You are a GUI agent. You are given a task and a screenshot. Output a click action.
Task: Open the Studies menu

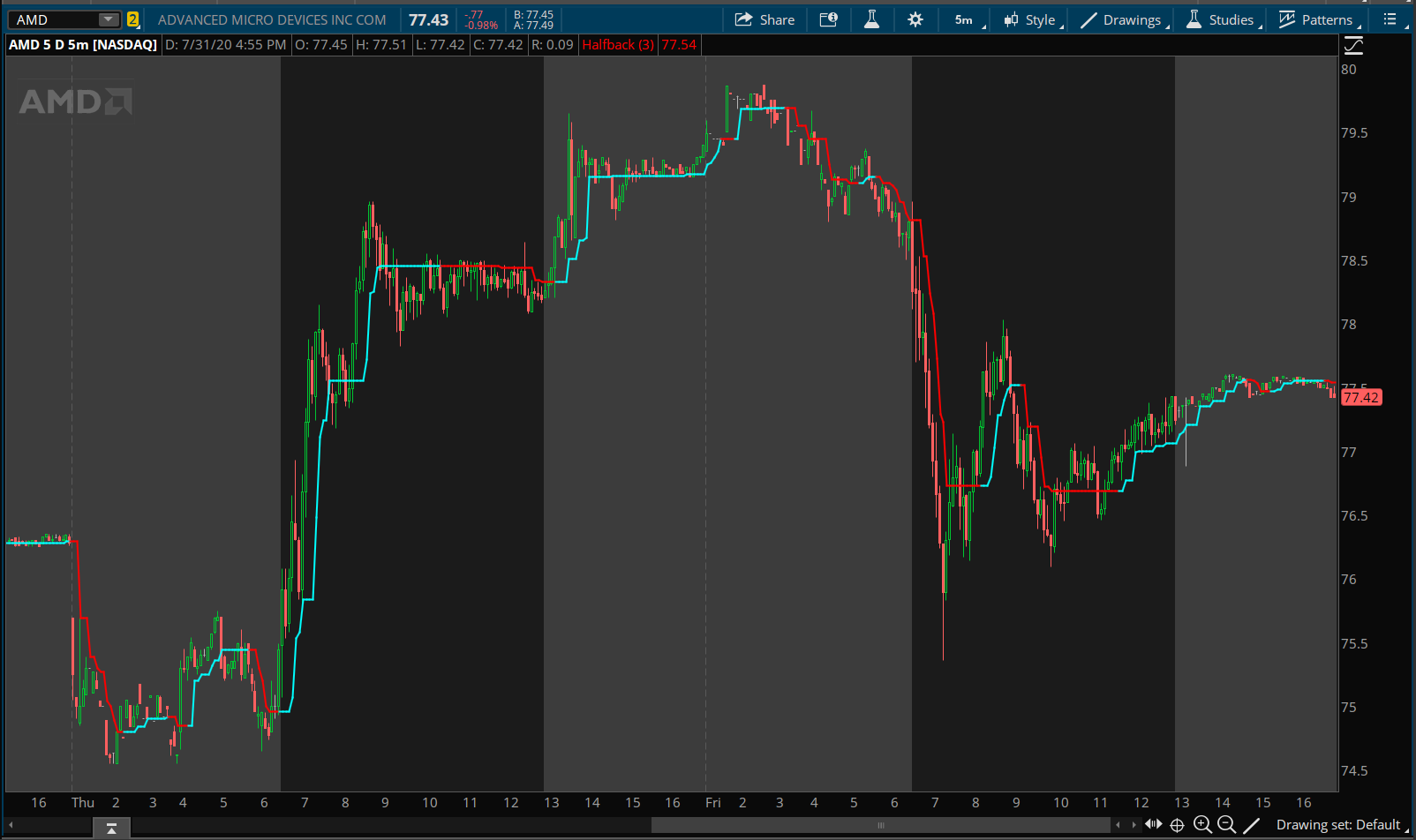(1224, 19)
